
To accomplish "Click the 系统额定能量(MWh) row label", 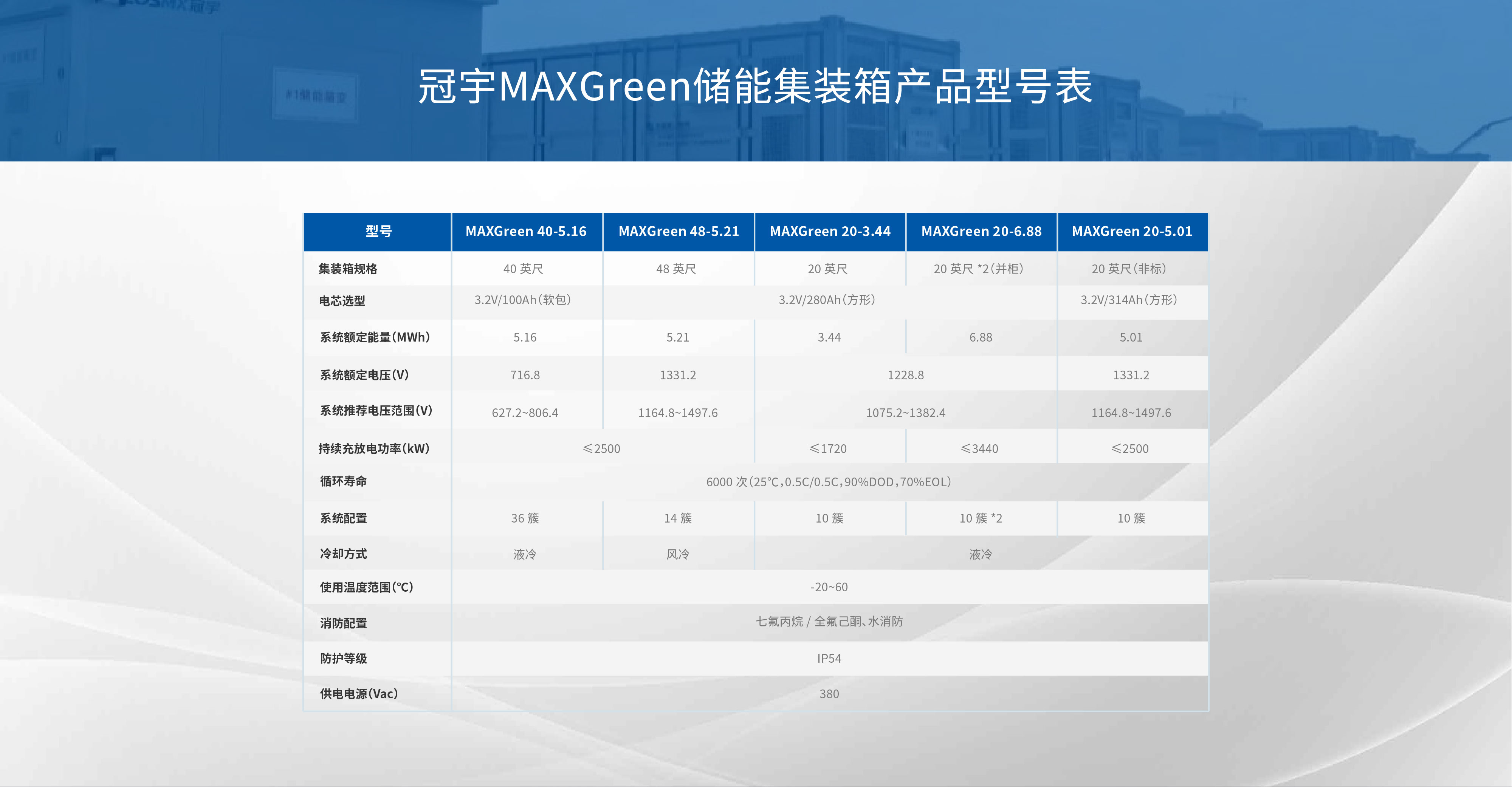I will (x=375, y=337).
